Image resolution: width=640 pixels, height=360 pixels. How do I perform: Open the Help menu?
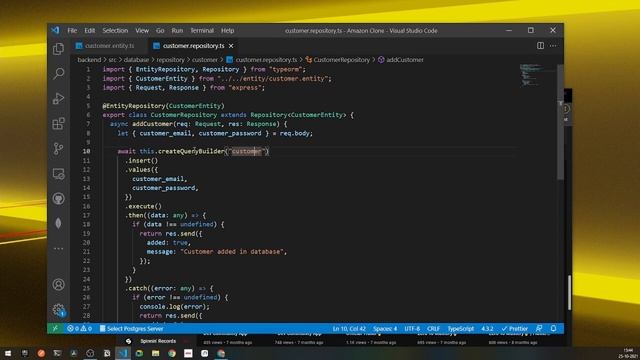tap(227, 31)
